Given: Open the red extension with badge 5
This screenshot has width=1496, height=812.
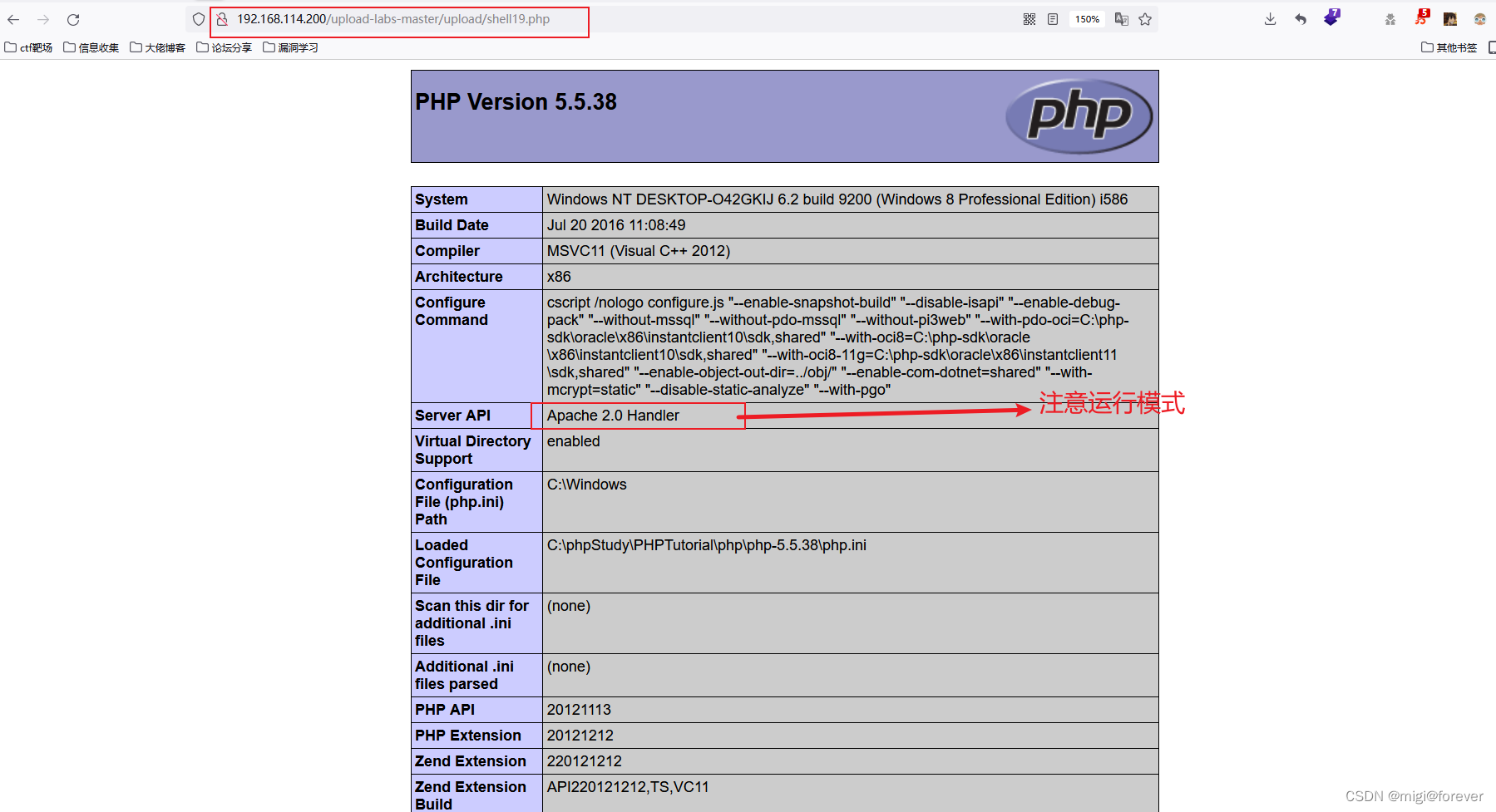Looking at the screenshot, I should 1421,18.
